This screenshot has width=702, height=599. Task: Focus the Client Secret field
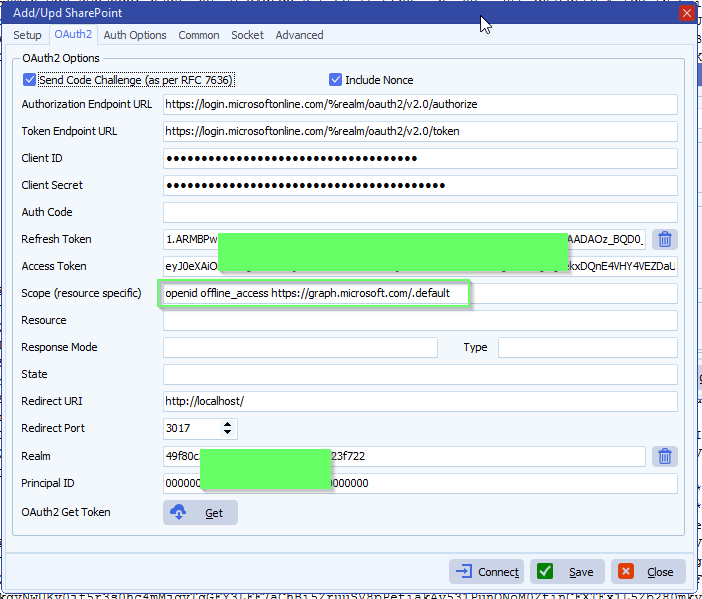(420, 185)
